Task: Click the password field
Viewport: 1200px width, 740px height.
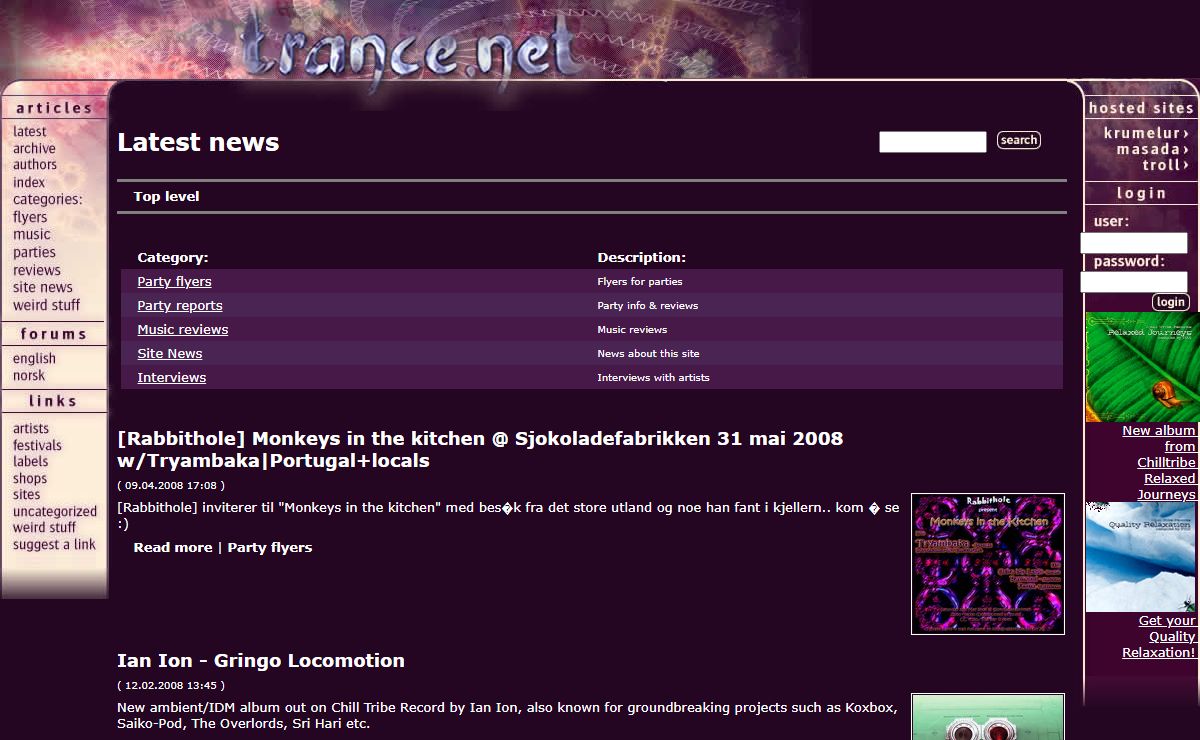Action: pyautogui.click(x=1134, y=282)
